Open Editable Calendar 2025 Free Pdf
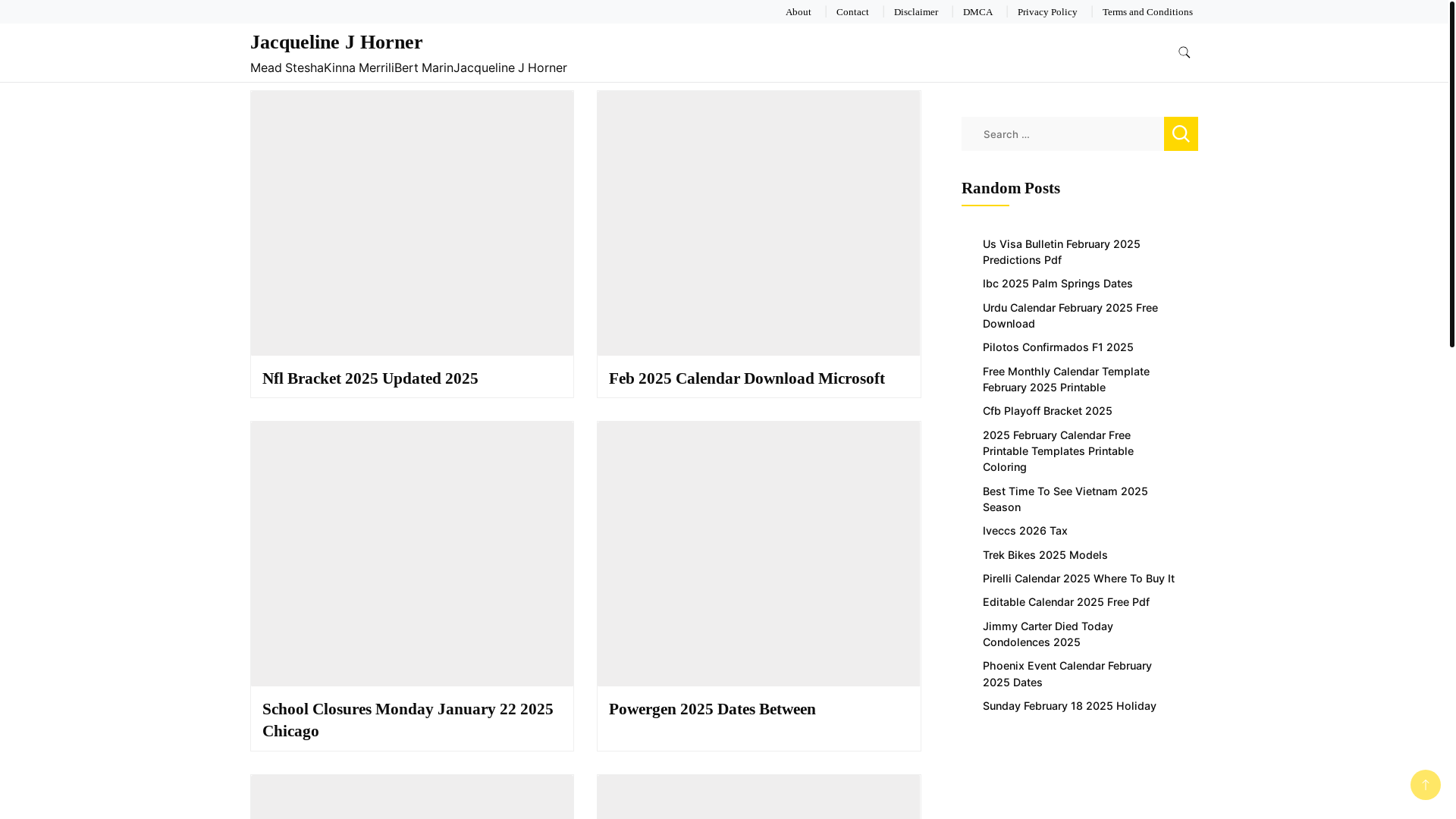The height and width of the screenshot is (819, 1456). (1065, 602)
